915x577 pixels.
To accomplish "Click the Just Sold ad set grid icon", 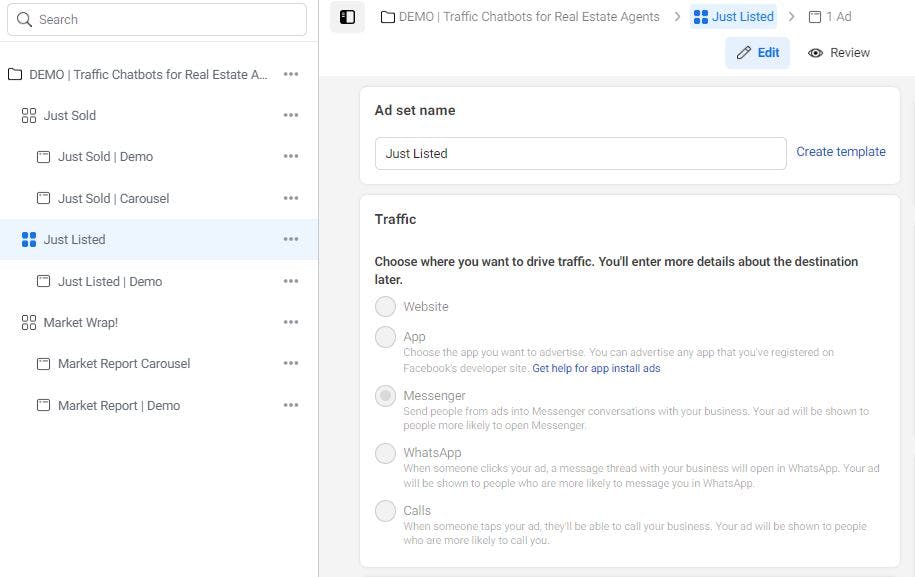I will (28, 116).
